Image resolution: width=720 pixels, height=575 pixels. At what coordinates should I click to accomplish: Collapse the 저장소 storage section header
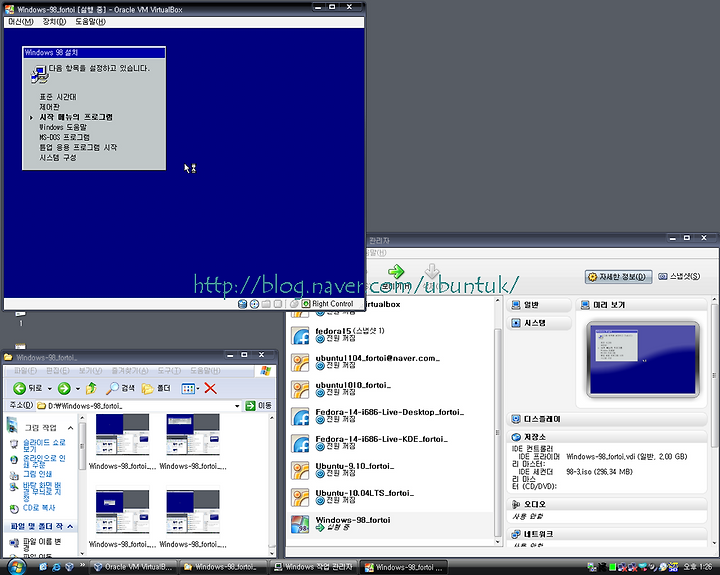pyautogui.click(x=607, y=437)
